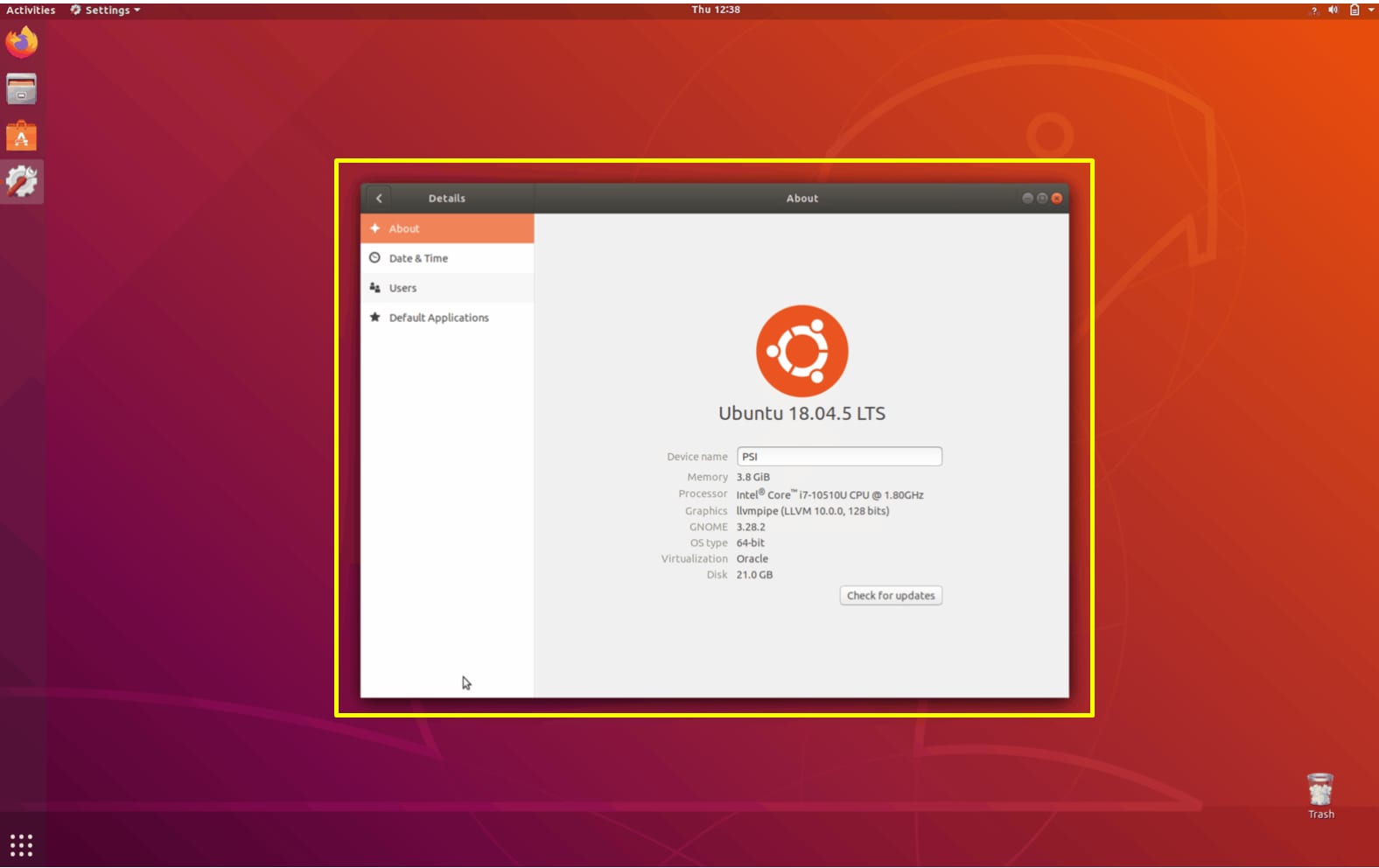Click the Disk value 21.0 GB
The width and height of the screenshot is (1379, 868).
(x=754, y=575)
